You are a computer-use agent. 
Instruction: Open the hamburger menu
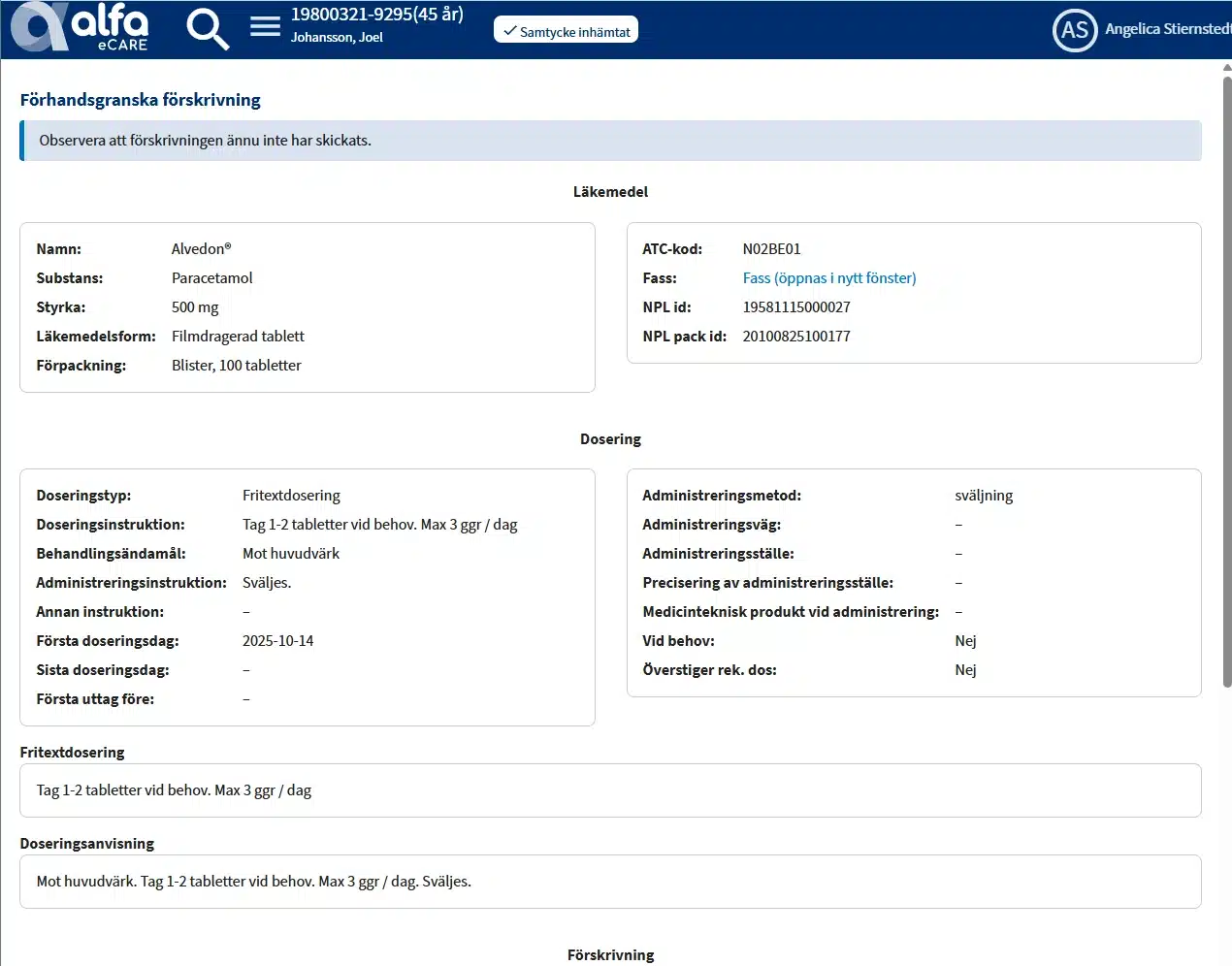click(x=265, y=26)
